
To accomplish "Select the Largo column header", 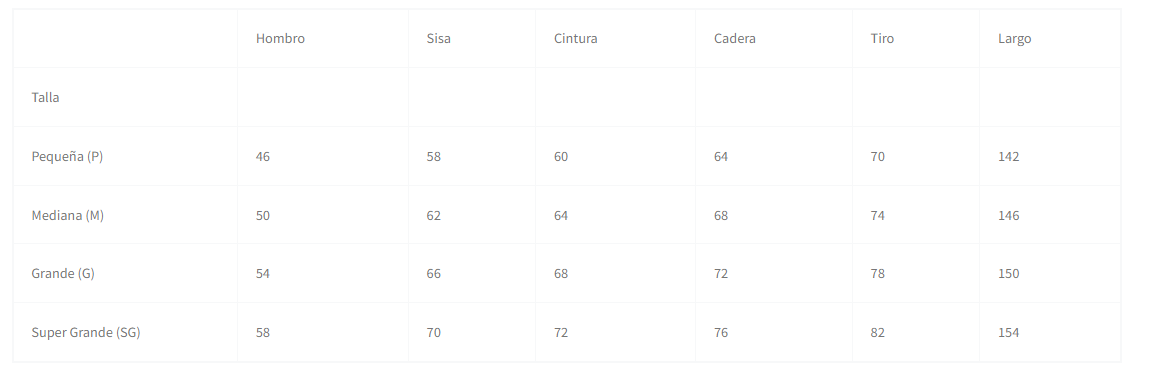I will click(1014, 39).
